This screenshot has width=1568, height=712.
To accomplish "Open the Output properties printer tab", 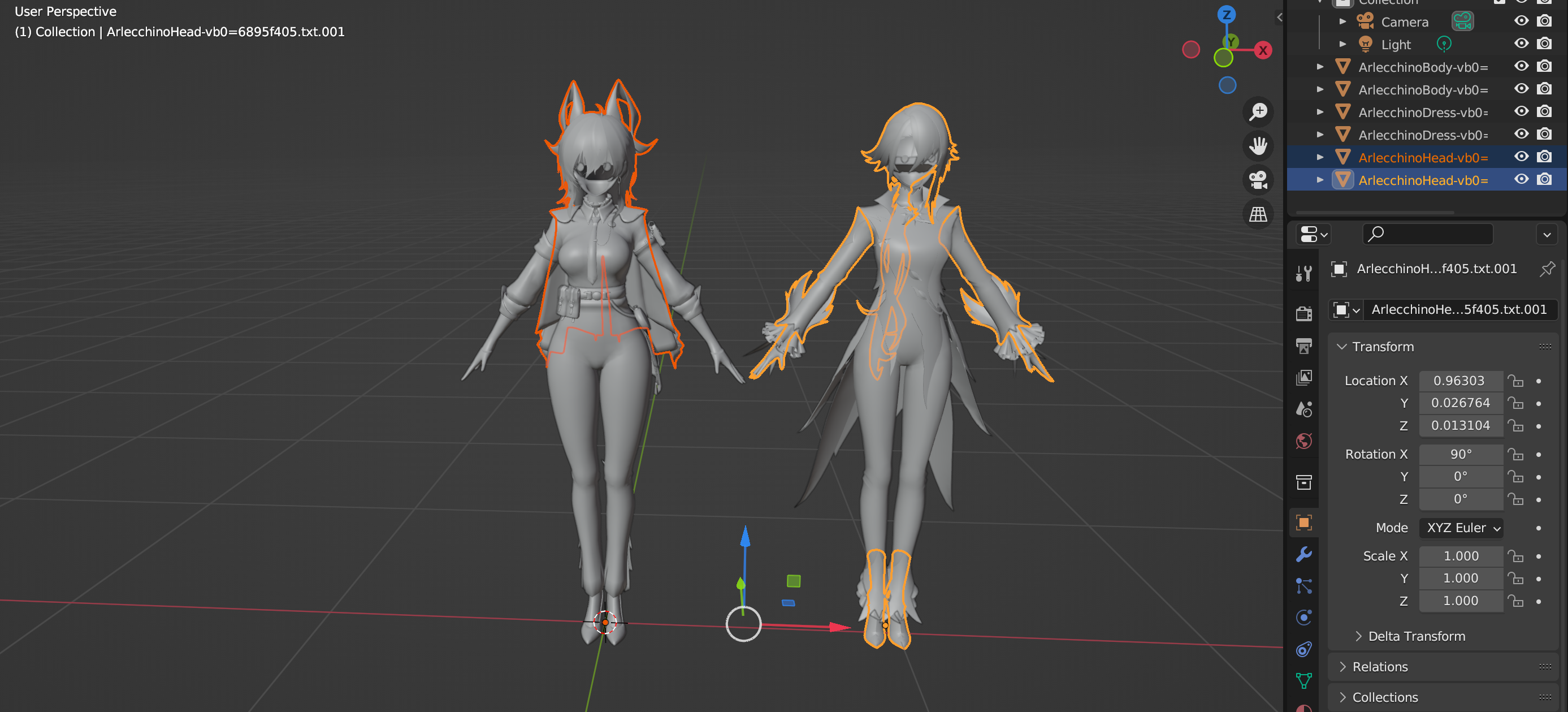I will pos(1303,346).
